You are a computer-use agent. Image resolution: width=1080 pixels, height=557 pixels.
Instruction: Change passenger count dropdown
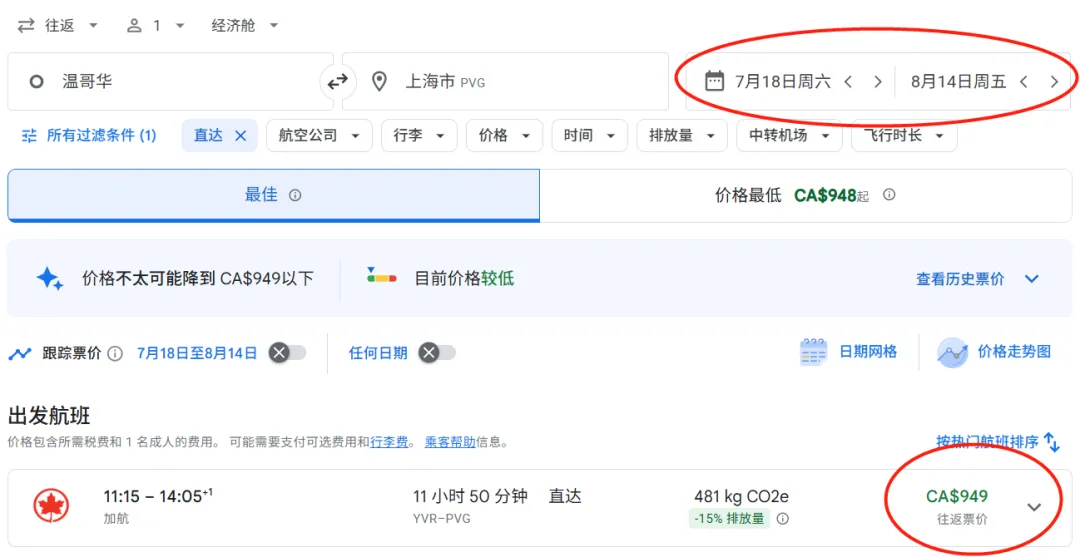point(156,25)
